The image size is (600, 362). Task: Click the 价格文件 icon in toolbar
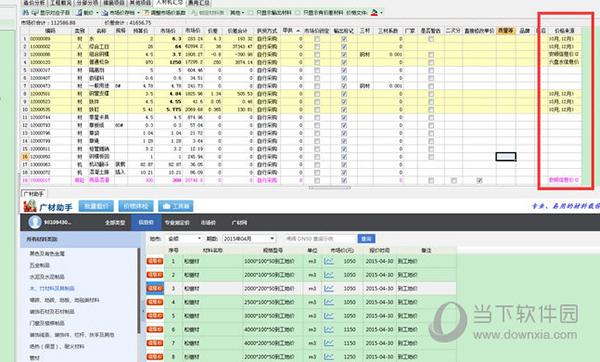click(374, 13)
